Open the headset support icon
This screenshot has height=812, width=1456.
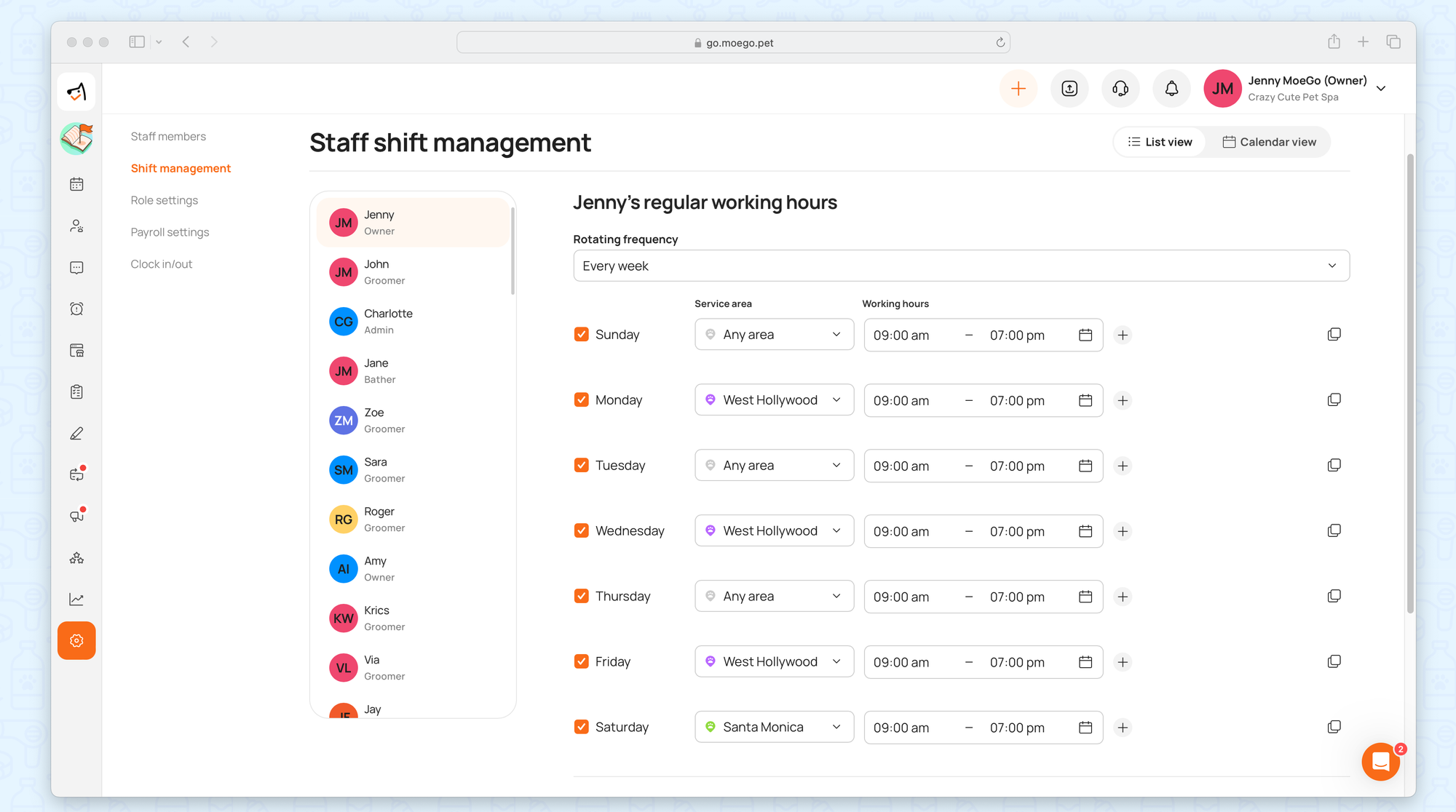pos(1120,89)
